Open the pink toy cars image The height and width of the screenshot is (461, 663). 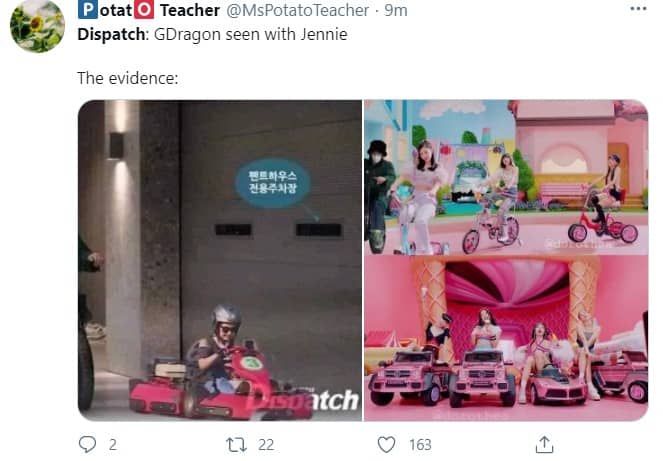pos(506,339)
